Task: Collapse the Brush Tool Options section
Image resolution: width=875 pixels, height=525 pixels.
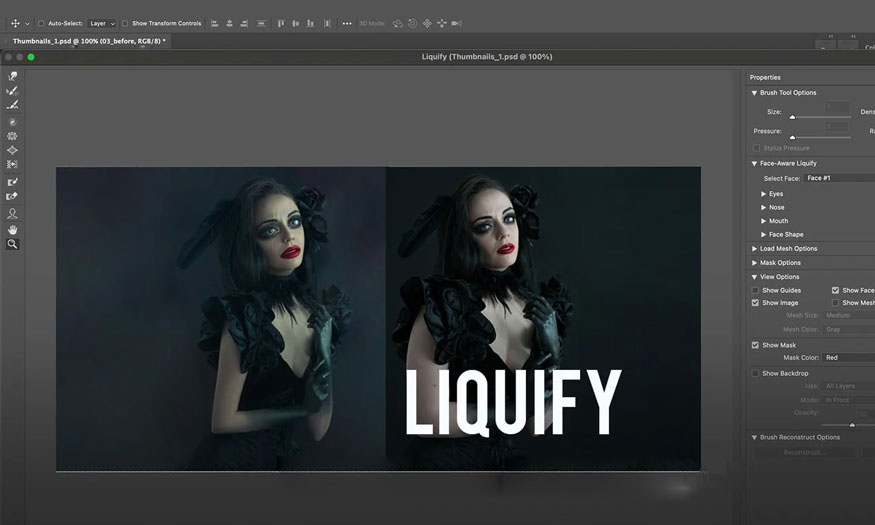Action: pyautogui.click(x=754, y=93)
